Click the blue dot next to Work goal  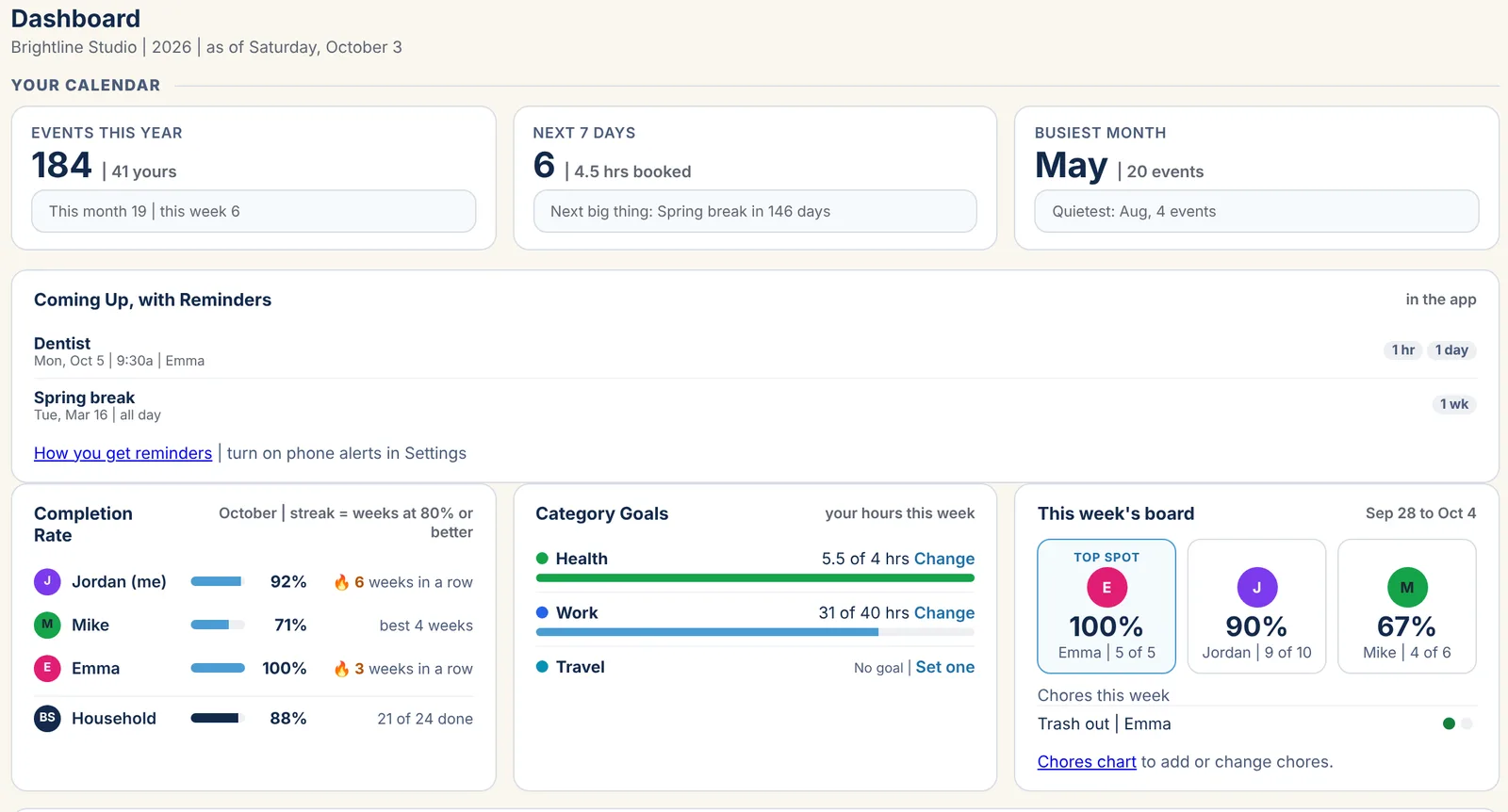click(x=542, y=612)
